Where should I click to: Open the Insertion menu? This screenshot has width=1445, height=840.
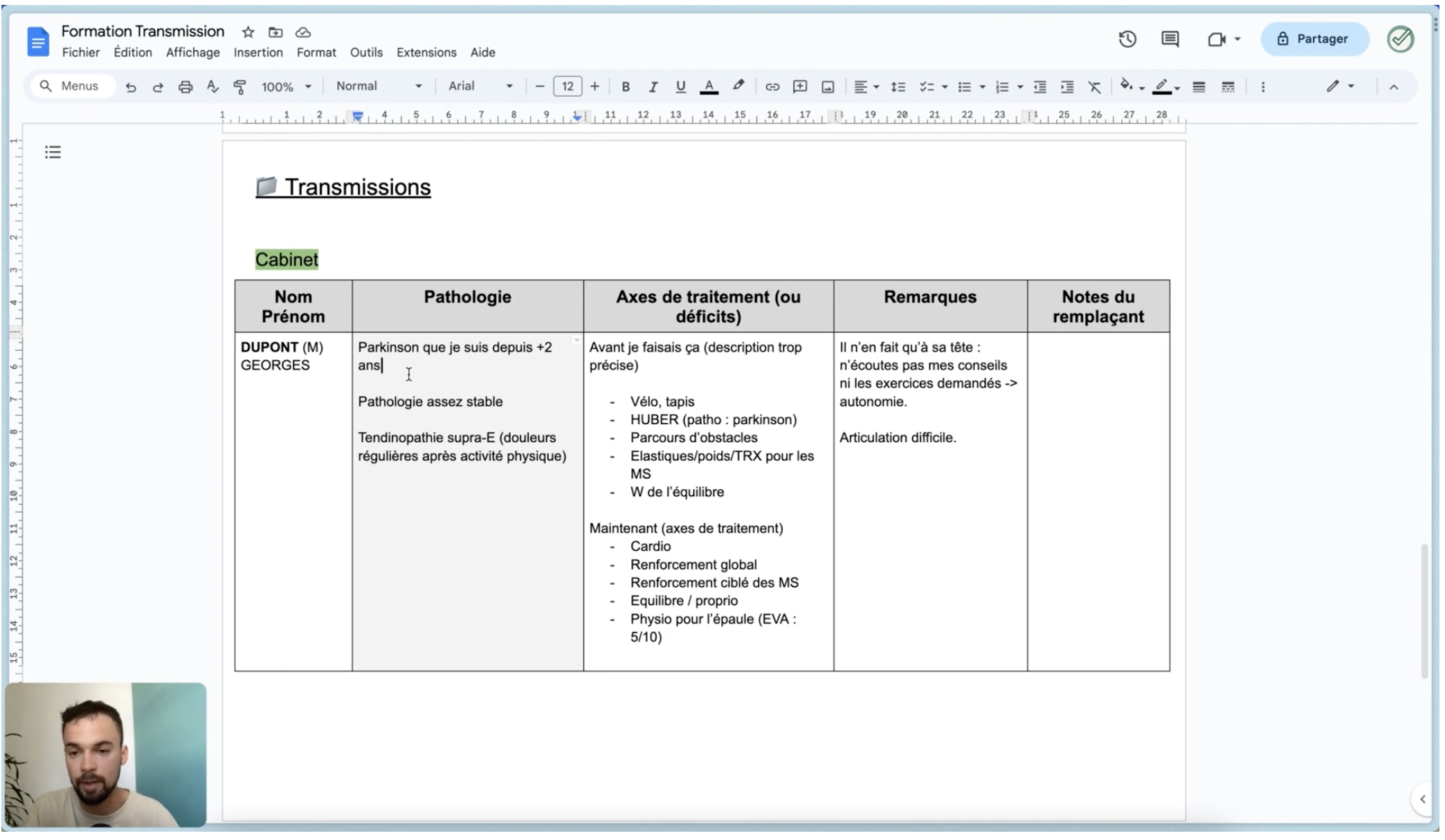click(257, 53)
